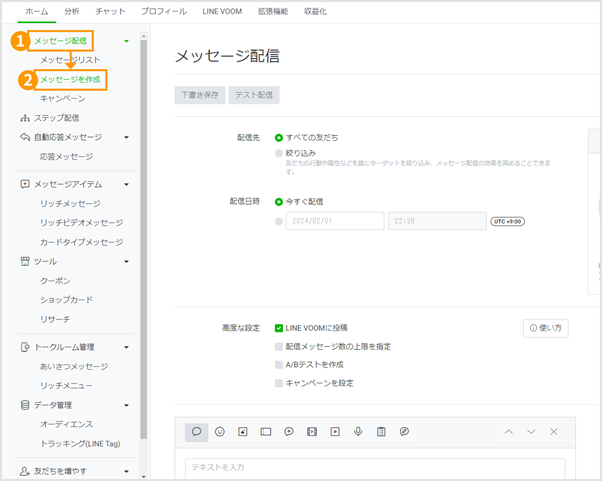Open 応答メッセージ in sidebar
The image size is (602, 482).
[66, 157]
